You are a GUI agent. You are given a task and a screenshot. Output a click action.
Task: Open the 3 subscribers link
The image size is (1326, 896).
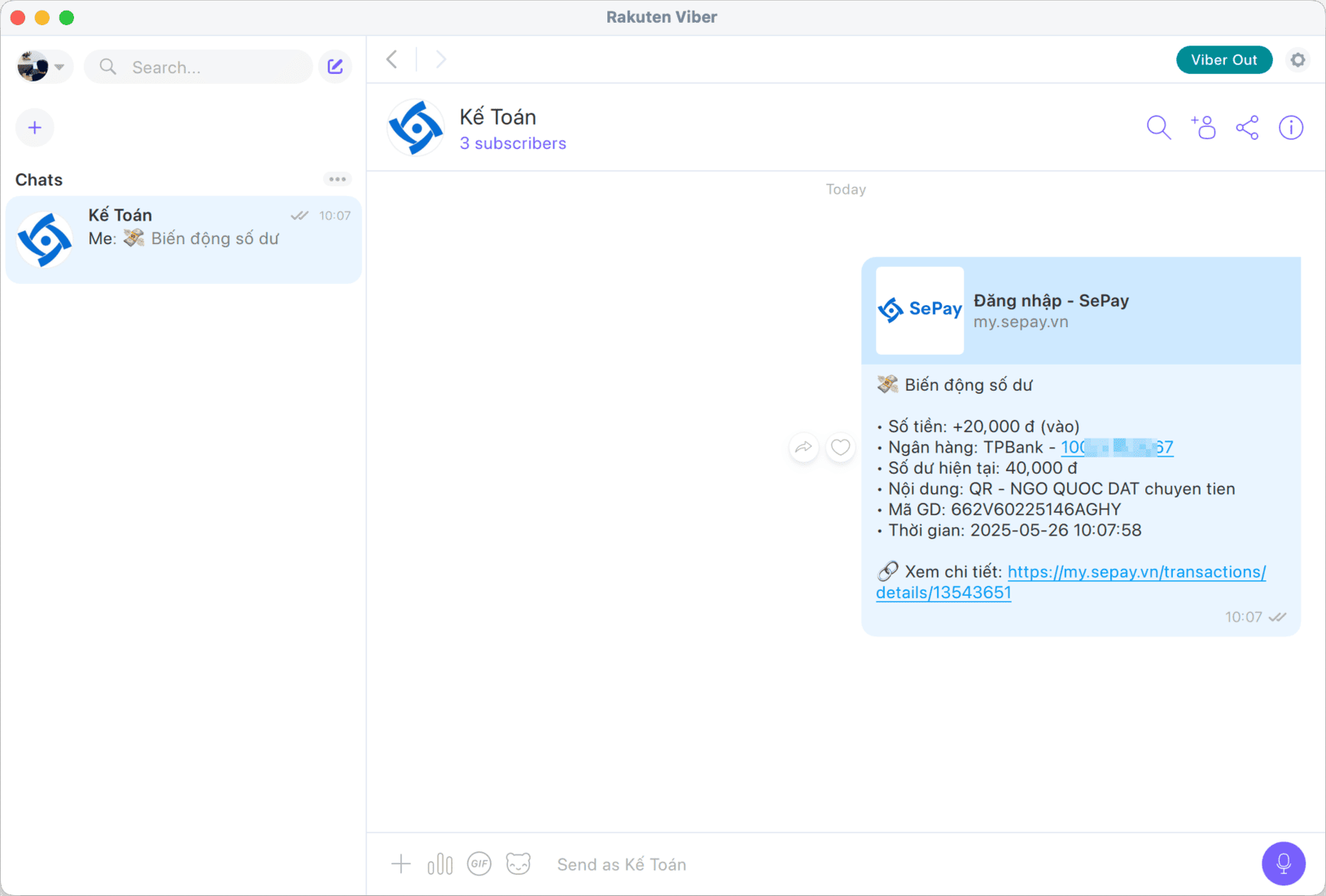513,143
